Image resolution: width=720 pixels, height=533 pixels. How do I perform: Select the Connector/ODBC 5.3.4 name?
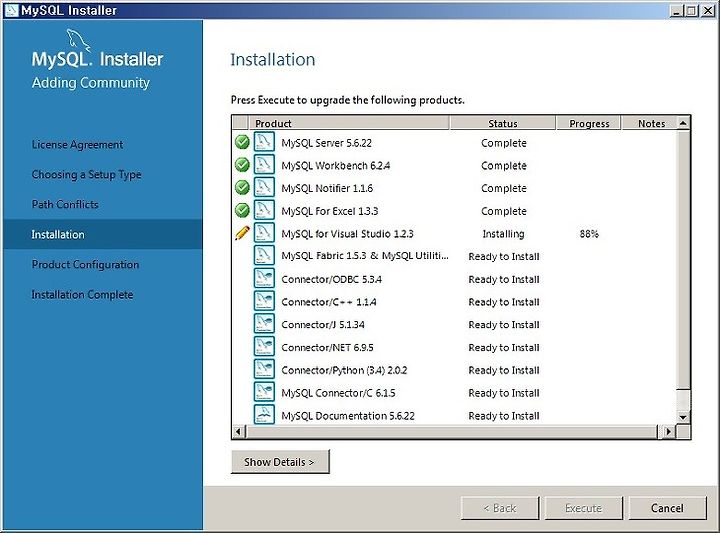[x=332, y=279]
